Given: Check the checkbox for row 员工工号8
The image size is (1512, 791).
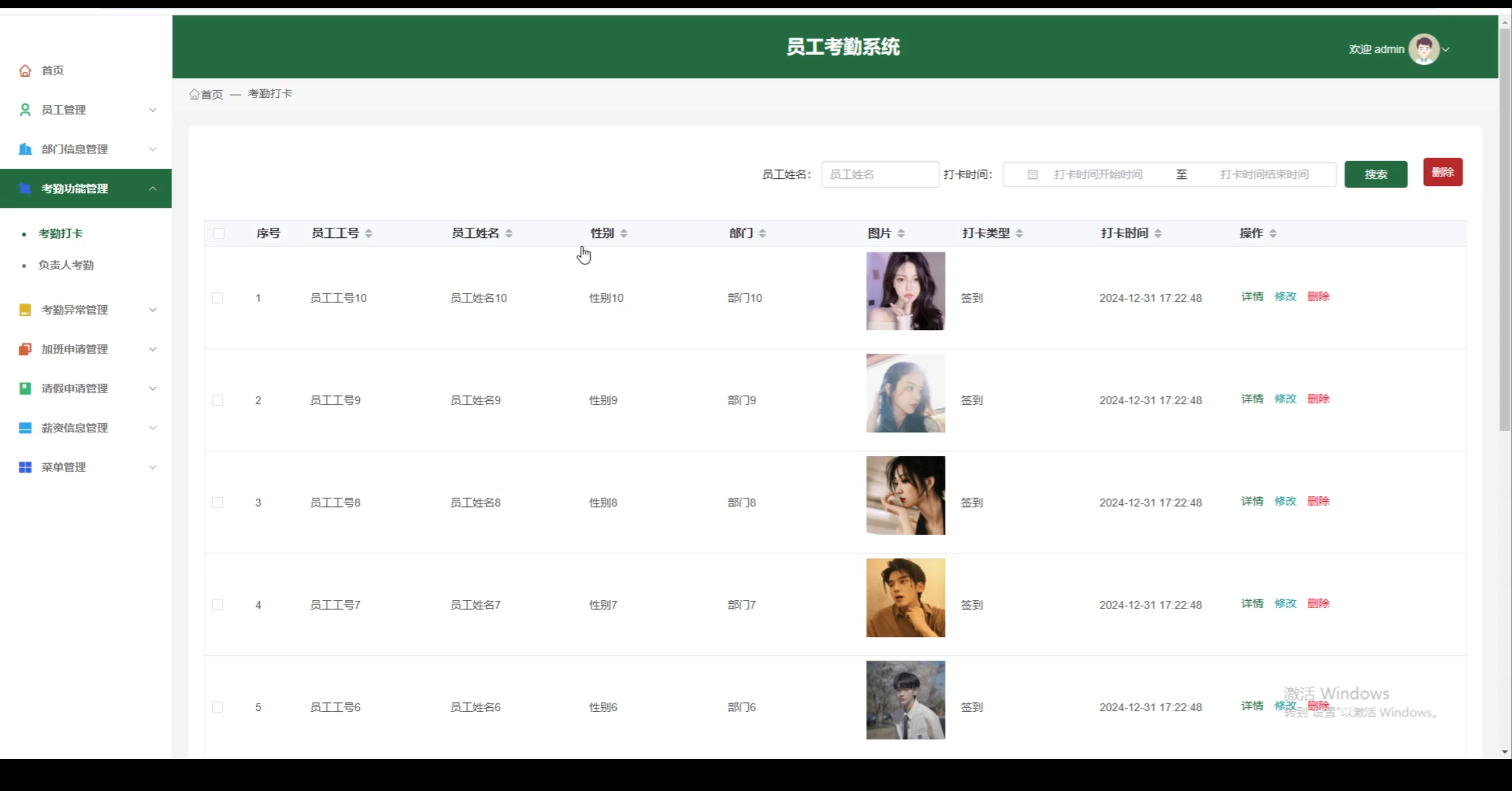Looking at the screenshot, I should (x=217, y=502).
